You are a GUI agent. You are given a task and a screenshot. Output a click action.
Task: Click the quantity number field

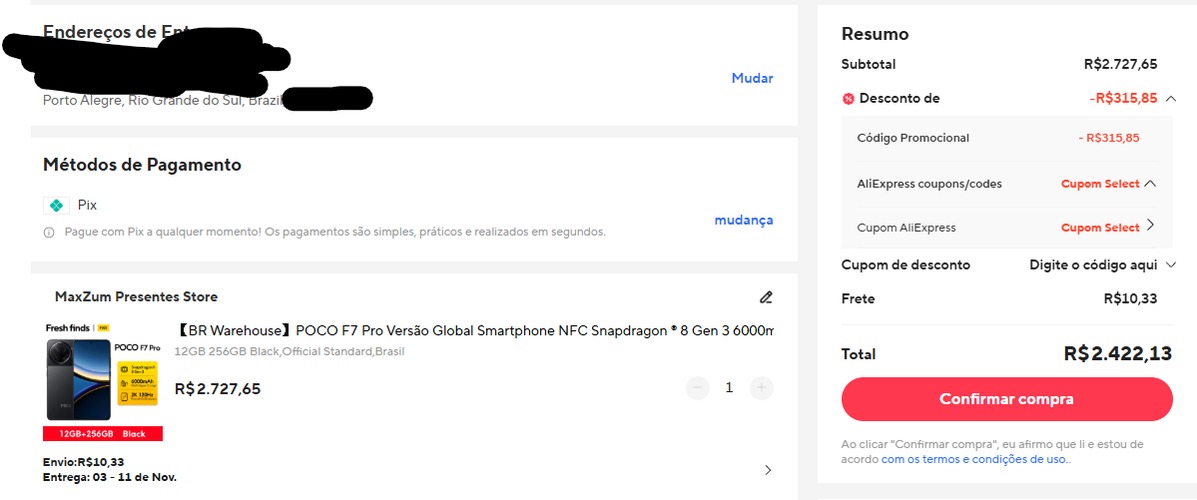(x=729, y=387)
